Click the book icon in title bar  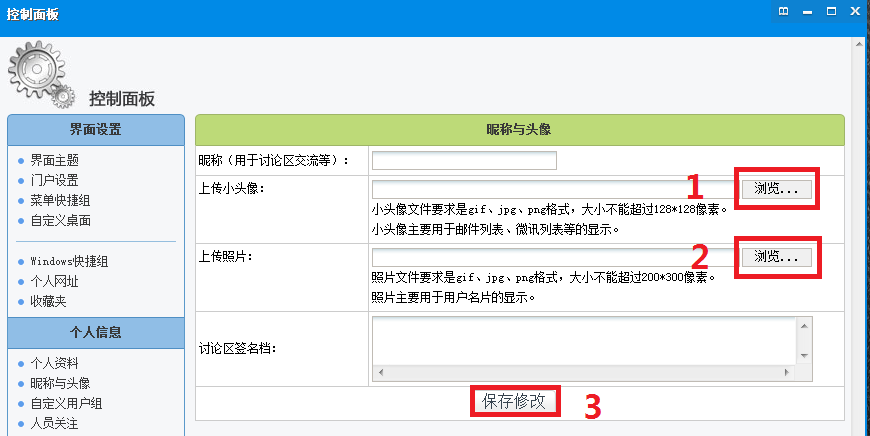784,12
